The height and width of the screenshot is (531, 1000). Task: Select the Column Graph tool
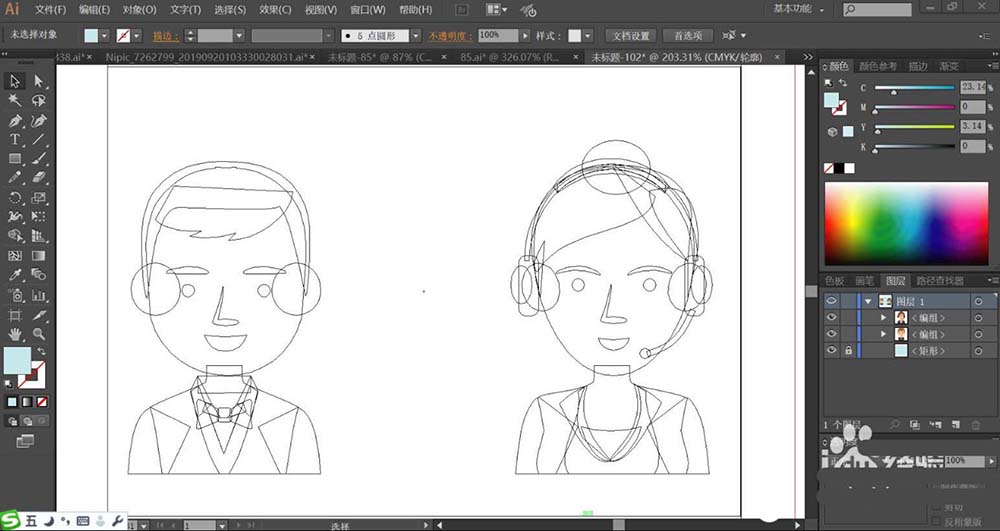(x=39, y=295)
